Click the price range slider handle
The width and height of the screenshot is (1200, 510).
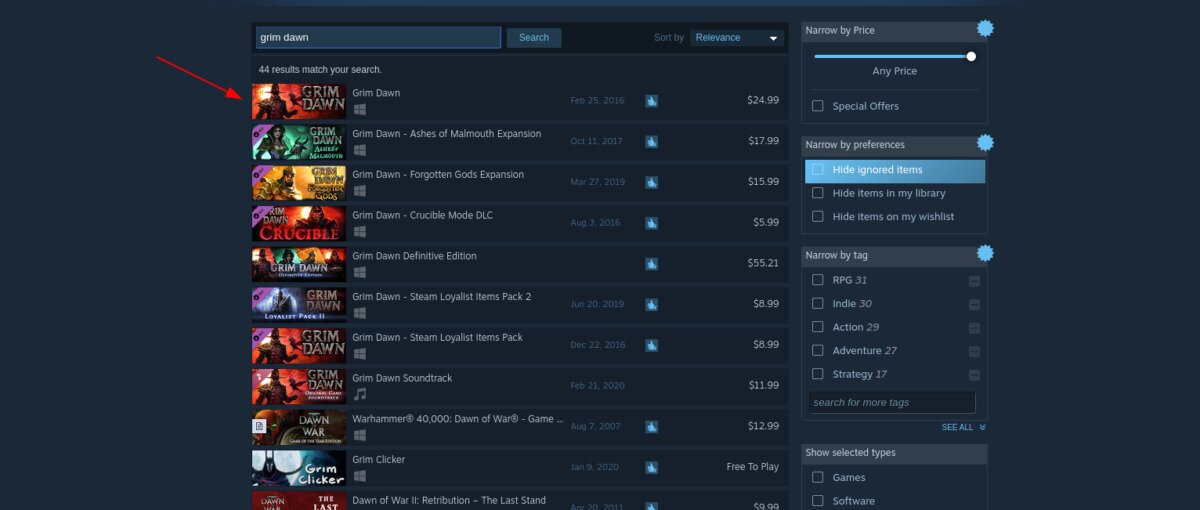971,56
